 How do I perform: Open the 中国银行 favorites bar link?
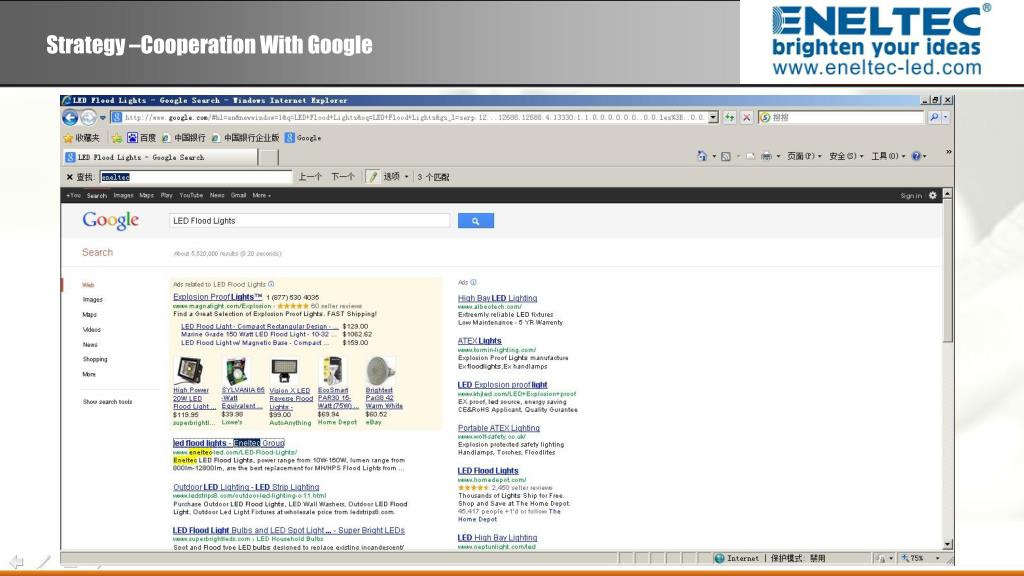pyautogui.click(x=184, y=138)
